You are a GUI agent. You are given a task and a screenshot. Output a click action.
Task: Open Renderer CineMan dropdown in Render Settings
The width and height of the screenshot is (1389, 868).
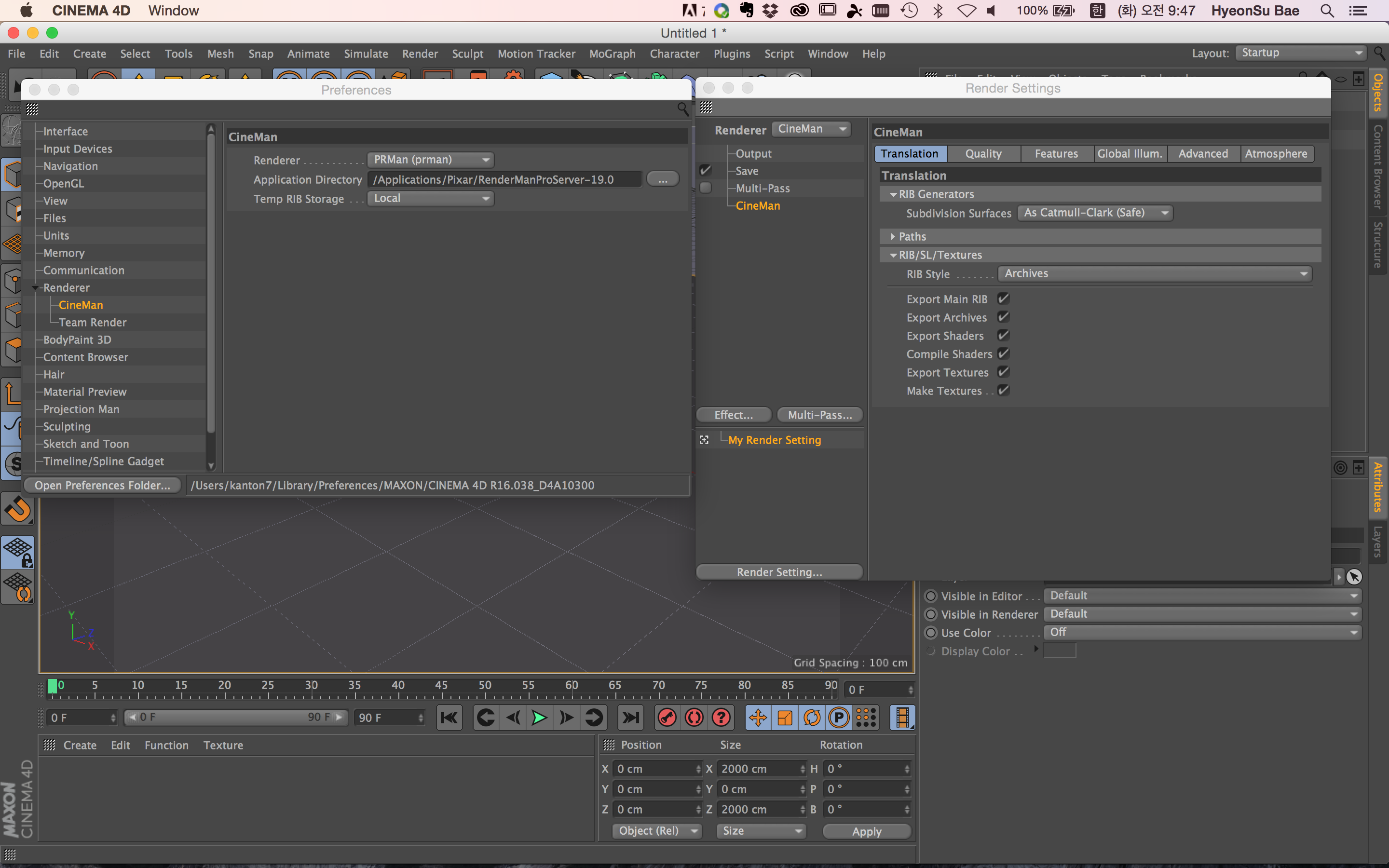811,129
